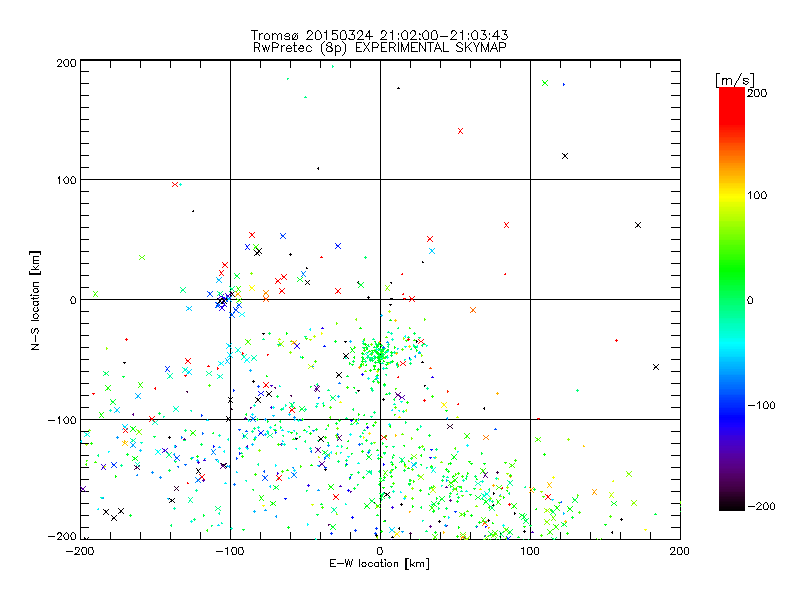Viewport: 800px width, 600px height.
Task: Select the "E-W location [km]" axis label
Action: (380, 563)
